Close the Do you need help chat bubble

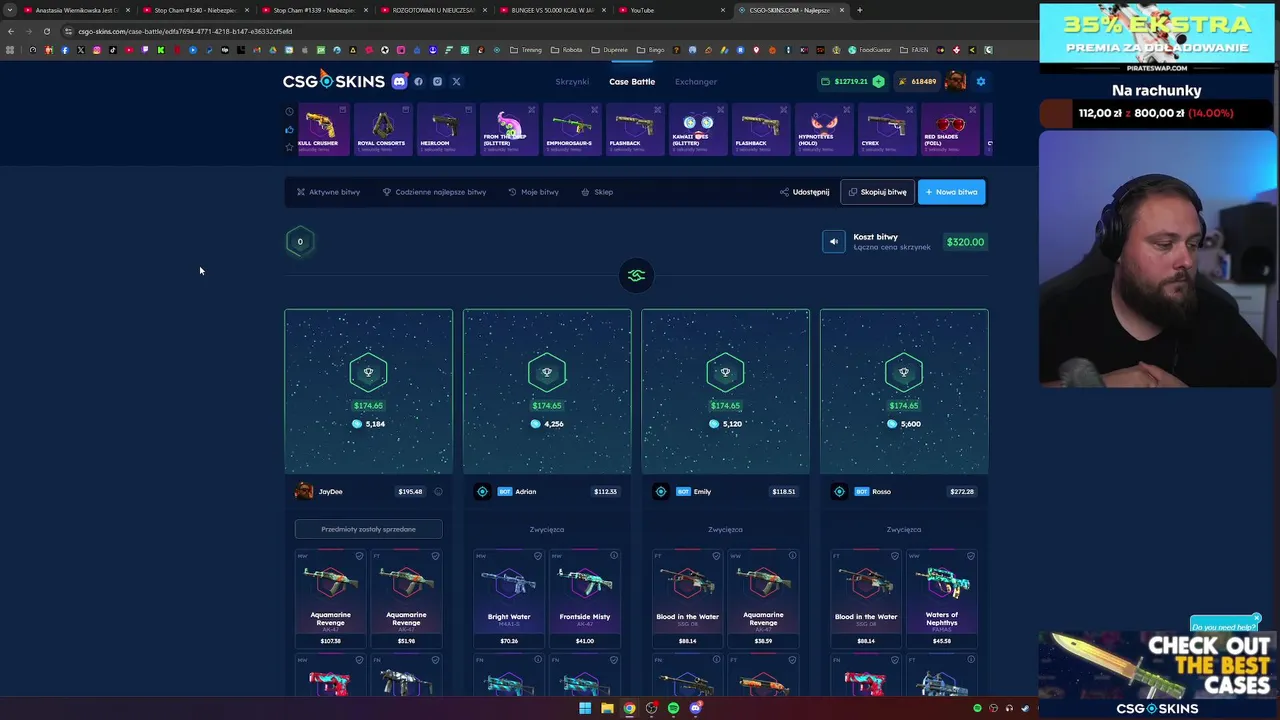click(1257, 618)
